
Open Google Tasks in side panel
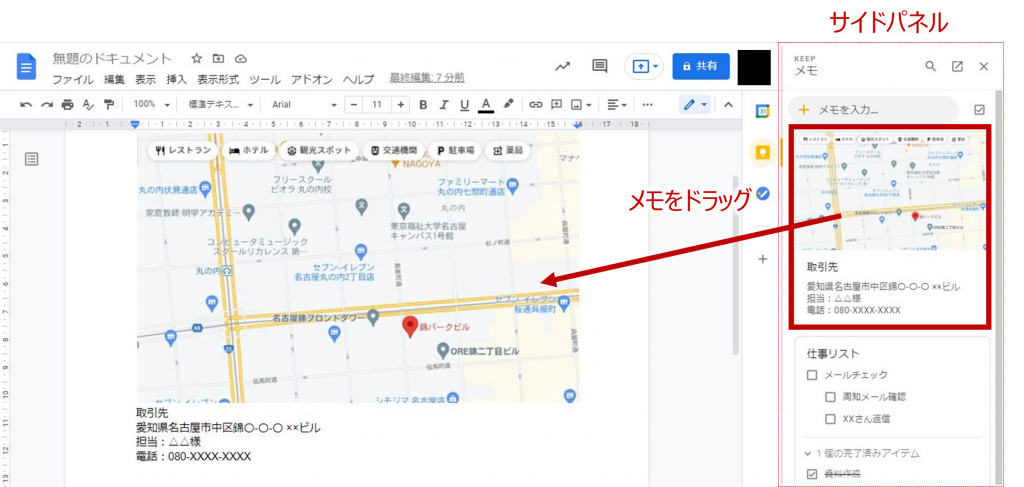(762, 194)
